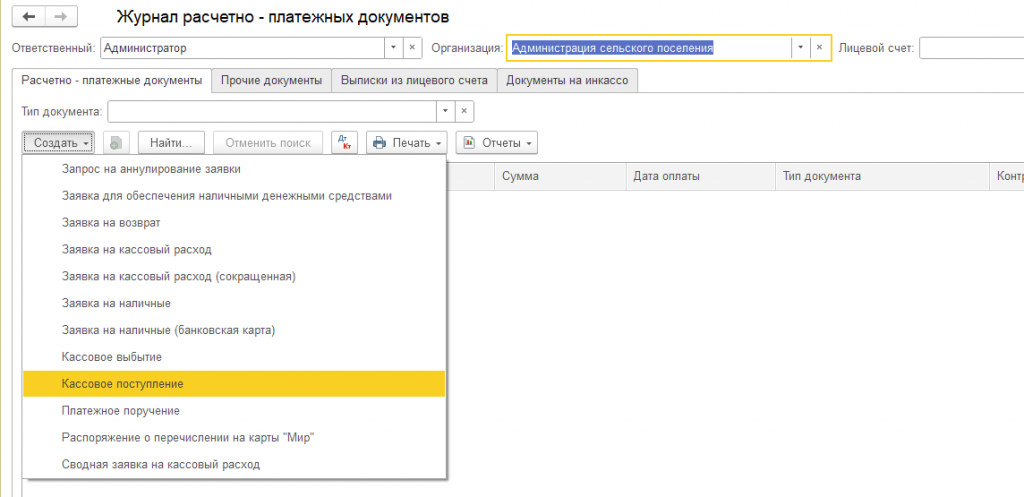Click into the Ответственный input field
The width and height of the screenshot is (1024, 497).
pyautogui.click(x=242, y=48)
